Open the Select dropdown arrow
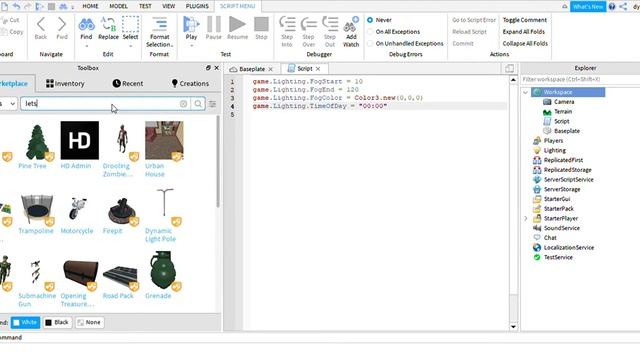The height and width of the screenshot is (360, 640). (x=131, y=46)
